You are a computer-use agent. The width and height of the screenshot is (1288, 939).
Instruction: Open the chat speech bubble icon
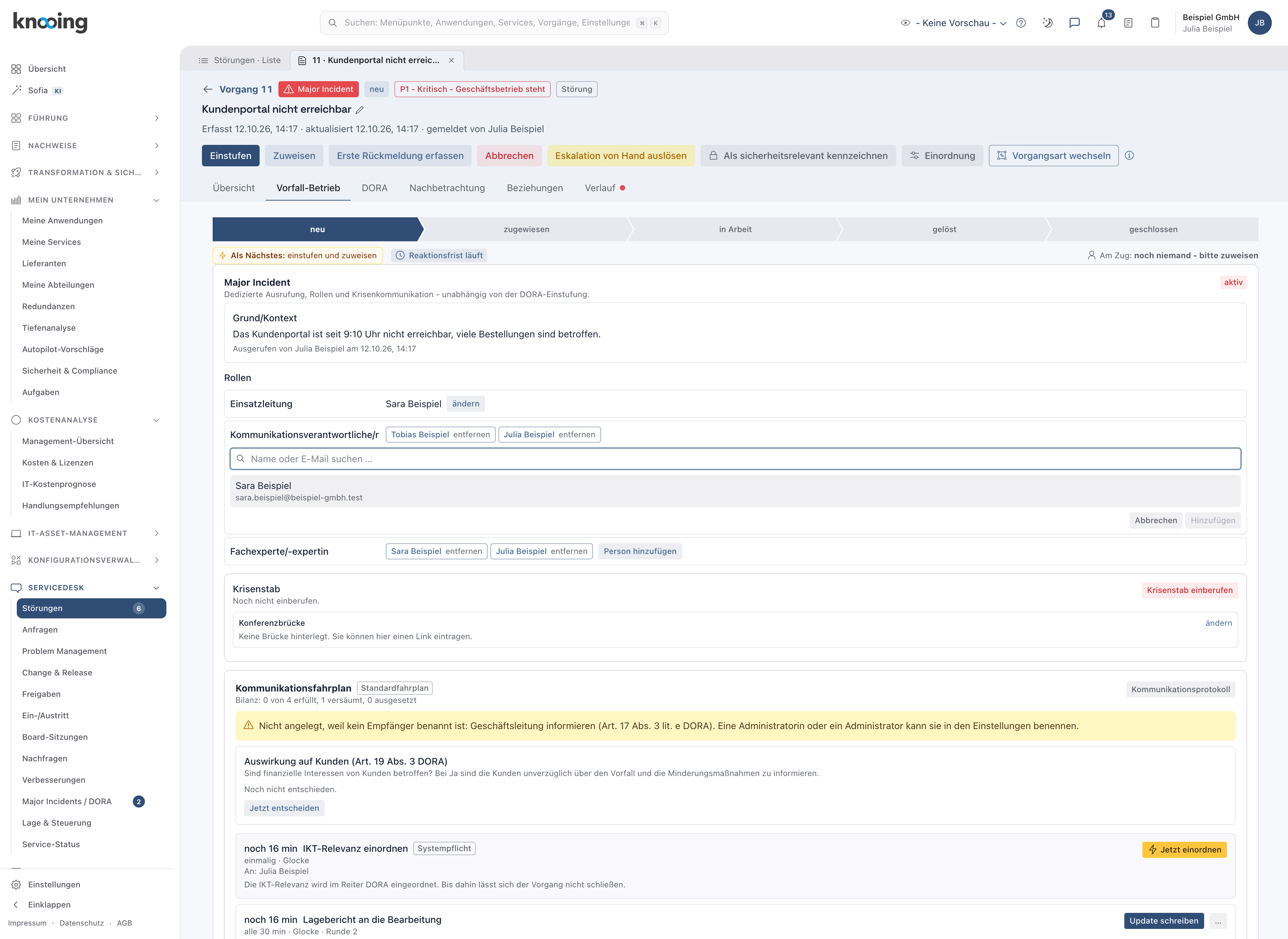click(x=1074, y=23)
